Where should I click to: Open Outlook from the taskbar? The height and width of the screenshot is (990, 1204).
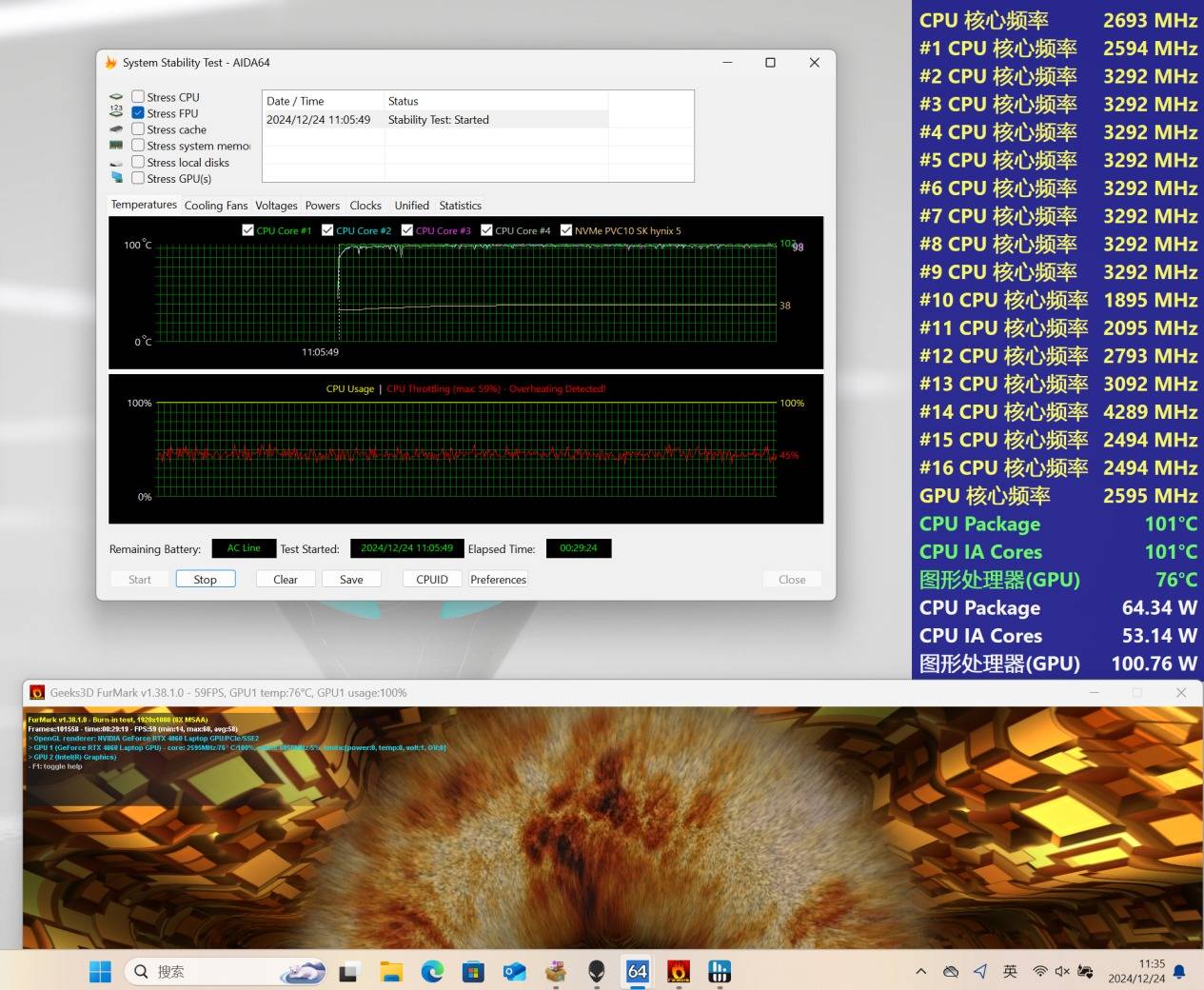(x=515, y=971)
